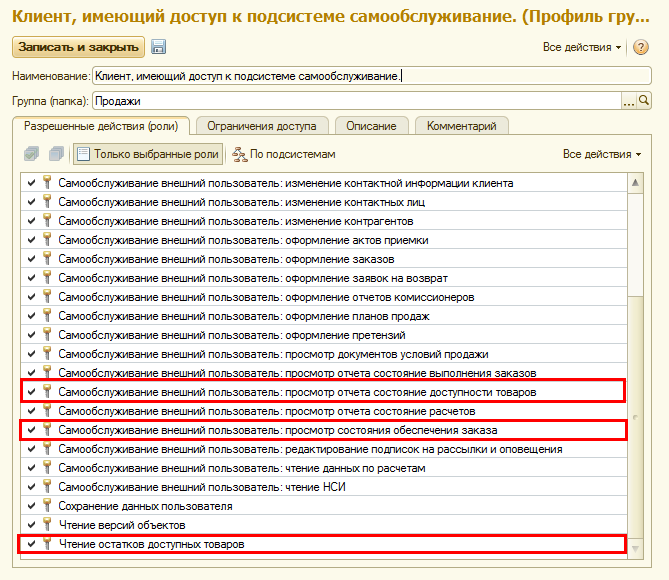
Task: Open the Описание tab
Action: pyautogui.click(x=371, y=126)
